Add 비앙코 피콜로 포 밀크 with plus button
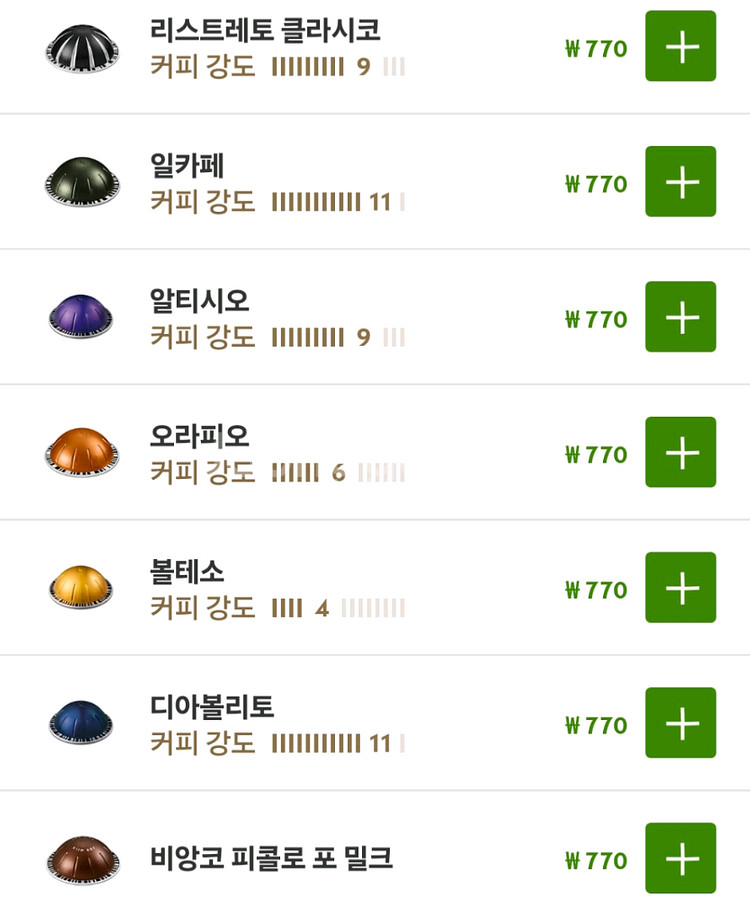This screenshot has width=750, height=921. (680, 858)
